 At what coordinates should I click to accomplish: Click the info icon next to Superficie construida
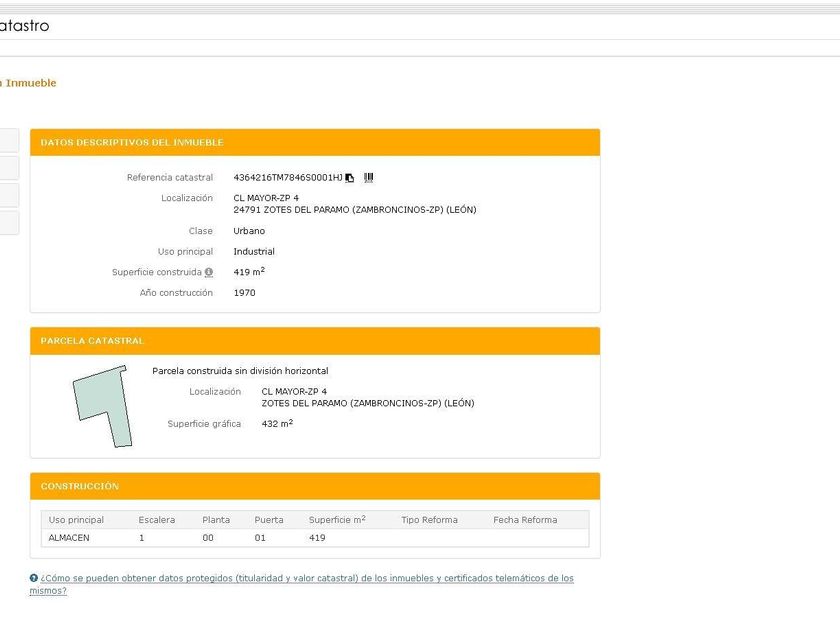(209, 272)
